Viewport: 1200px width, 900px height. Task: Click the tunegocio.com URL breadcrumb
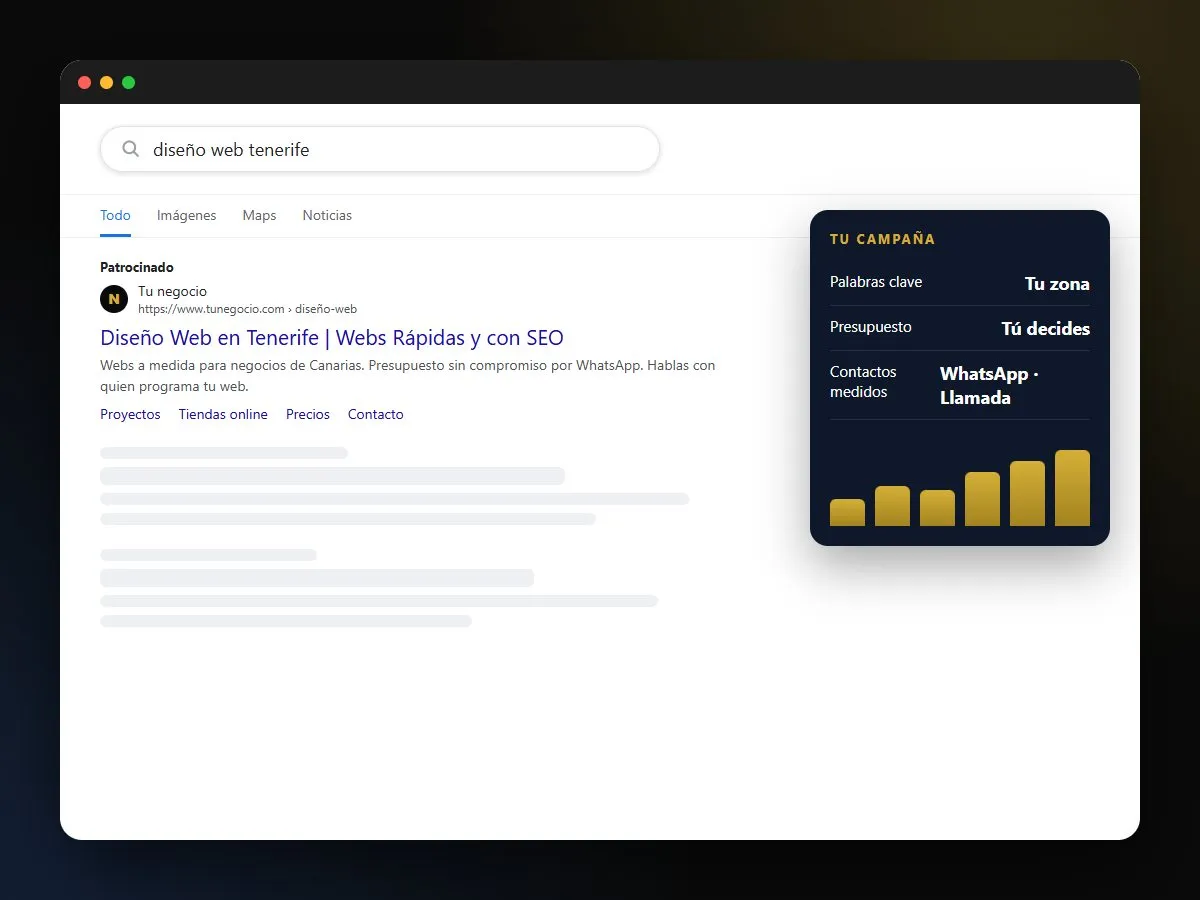pyautogui.click(x=247, y=309)
